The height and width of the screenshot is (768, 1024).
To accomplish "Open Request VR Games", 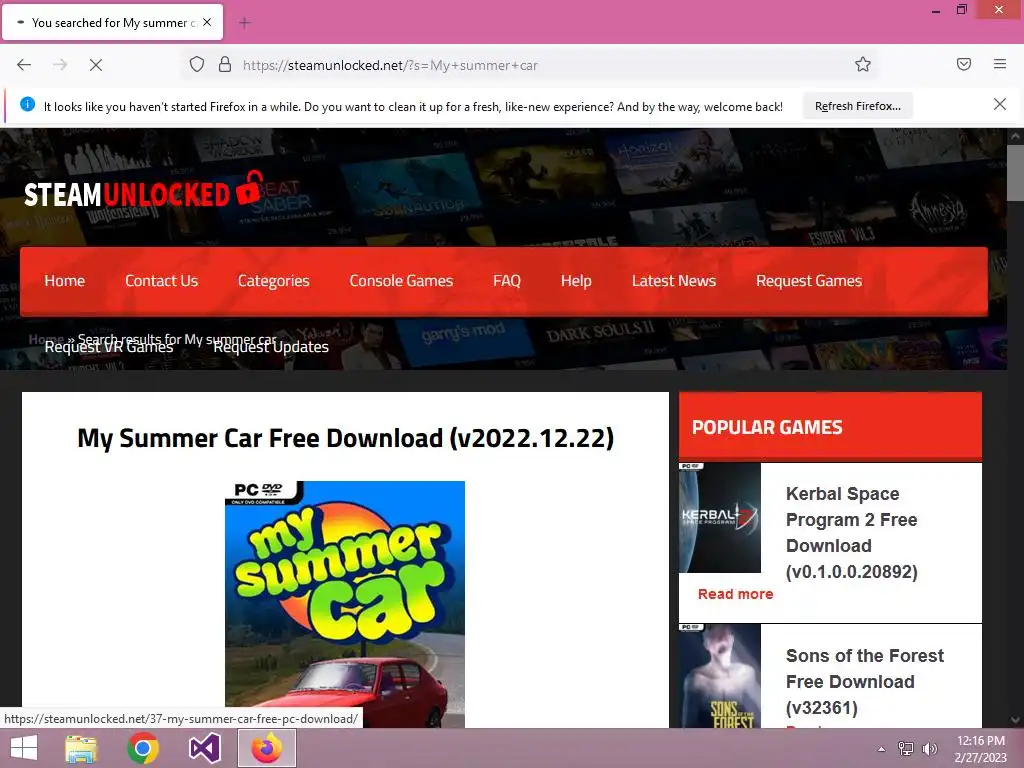I will click(x=109, y=347).
